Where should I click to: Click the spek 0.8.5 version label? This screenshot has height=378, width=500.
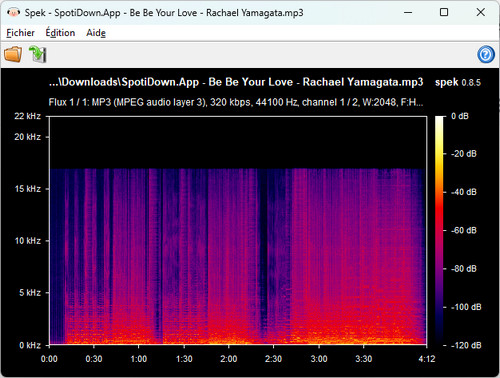click(458, 82)
